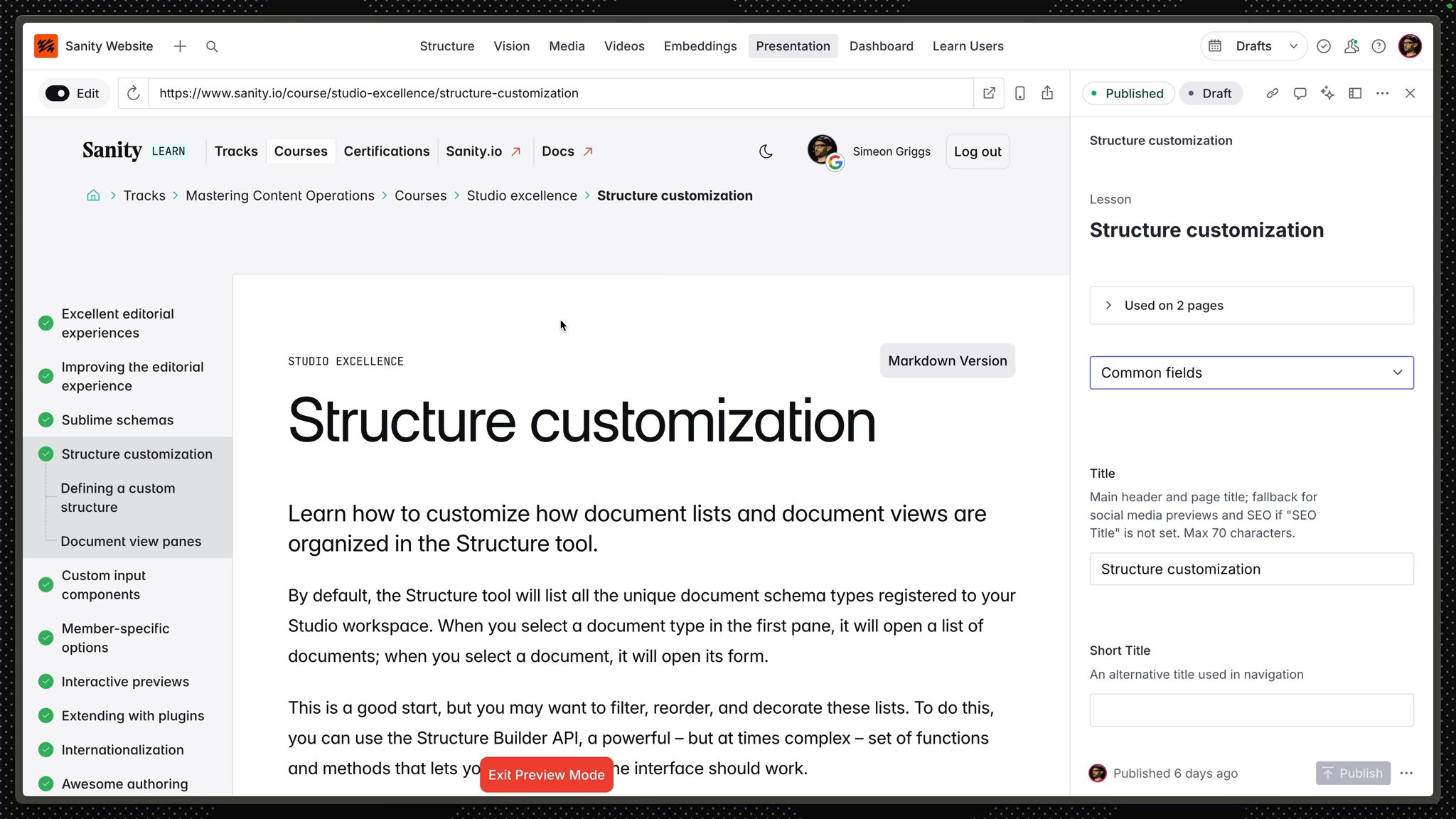This screenshot has width=1456, height=819.
Task: Select the Presentation tool tab
Action: pyautogui.click(x=793, y=46)
